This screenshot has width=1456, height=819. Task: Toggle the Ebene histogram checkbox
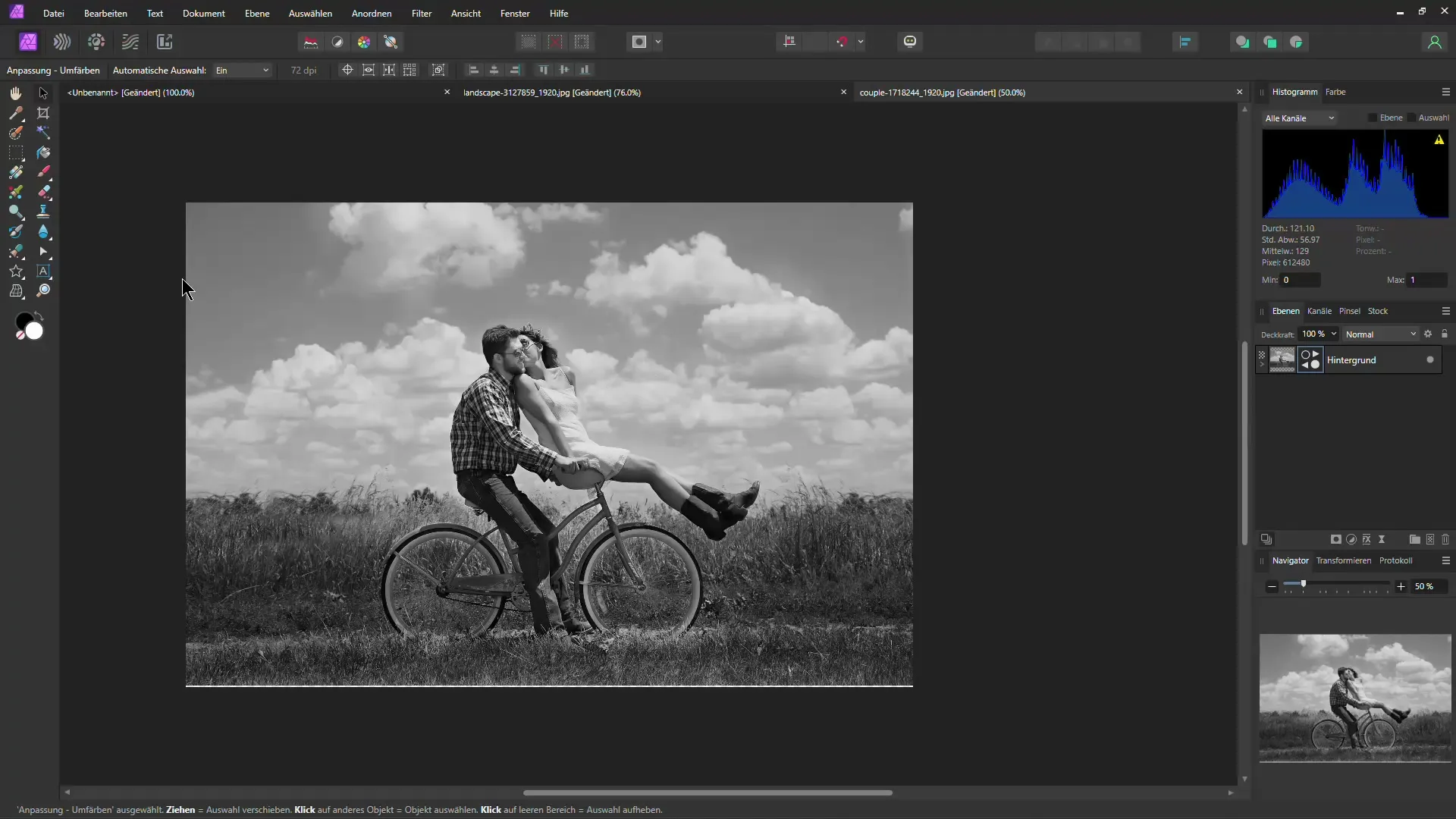coord(1372,118)
